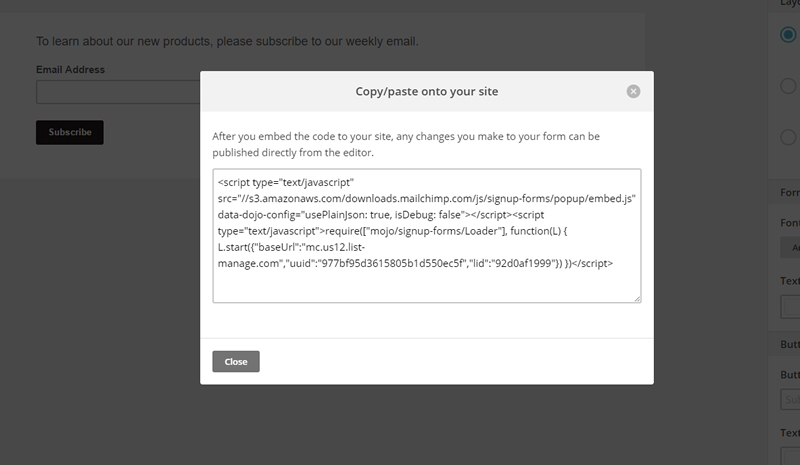Image resolution: width=800 pixels, height=465 pixels.
Task: Click the 'Email Address' field label
Action: pos(70,70)
